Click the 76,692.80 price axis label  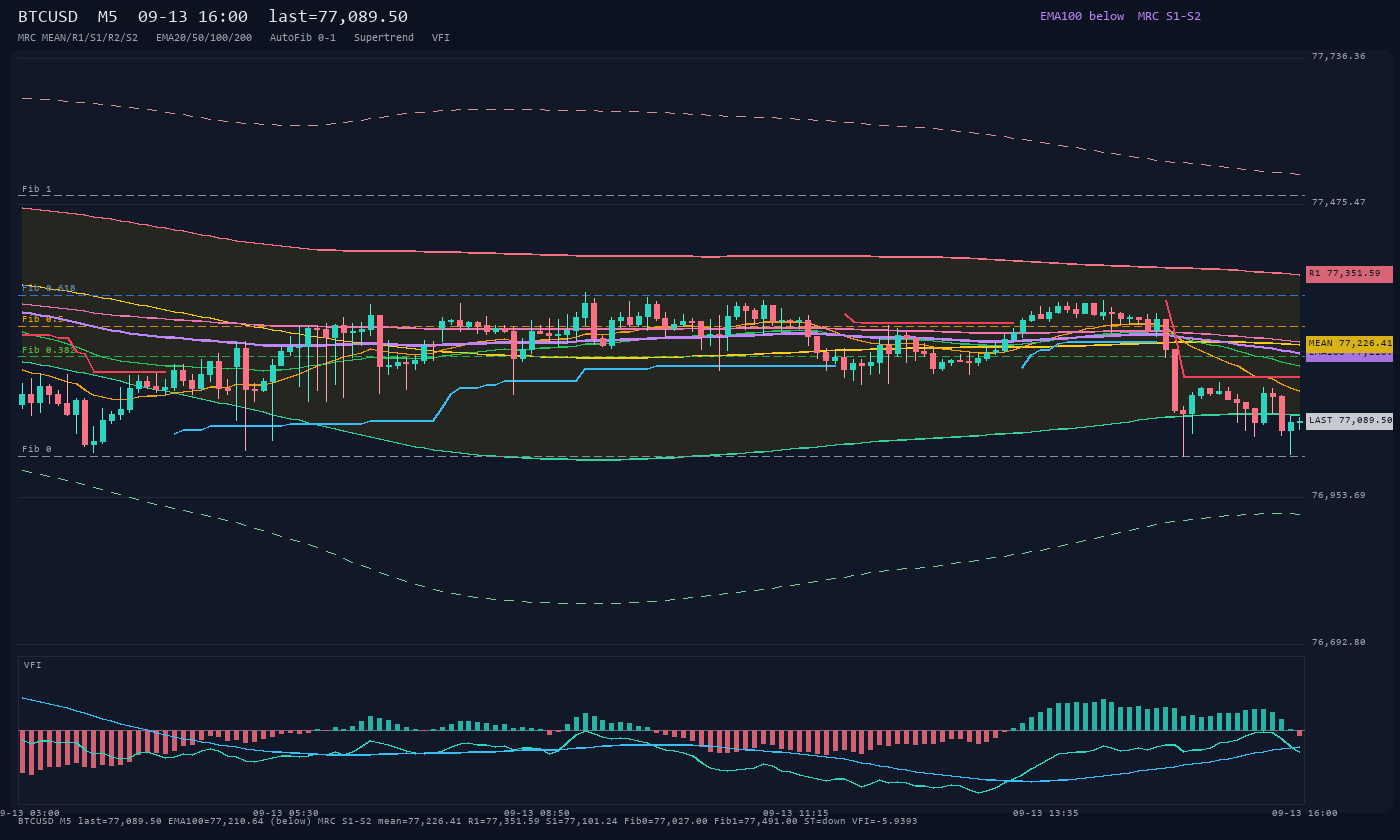(1338, 642)
